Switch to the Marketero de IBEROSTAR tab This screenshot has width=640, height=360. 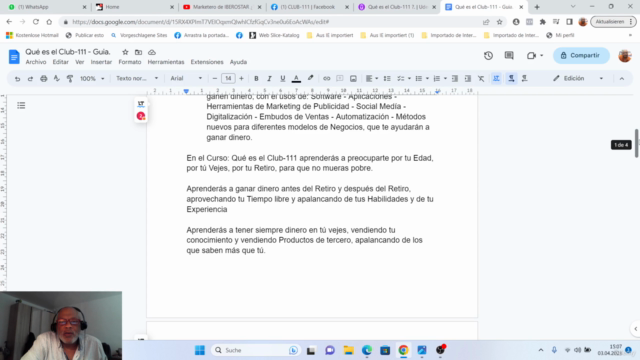click(222, 7)
